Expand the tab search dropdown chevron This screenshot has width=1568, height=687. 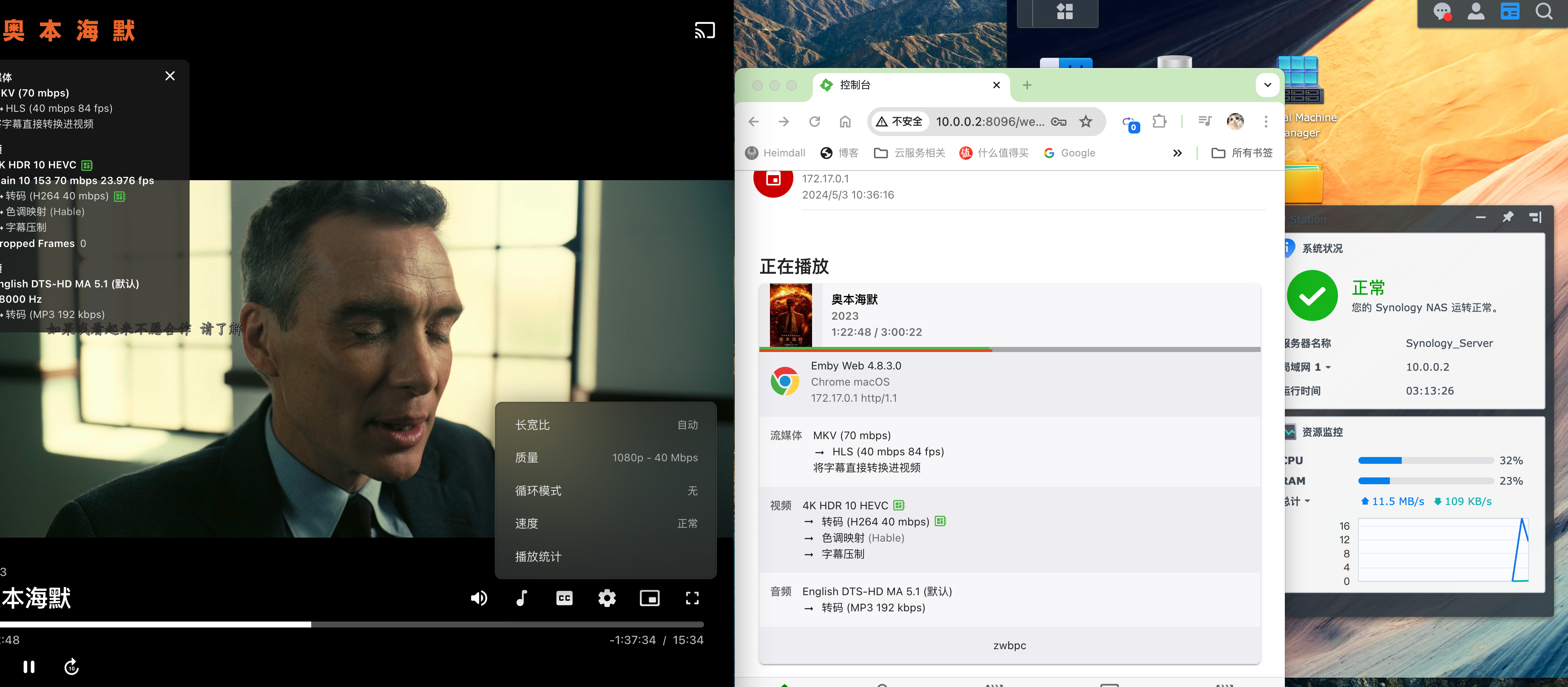tap(1267, 85)
